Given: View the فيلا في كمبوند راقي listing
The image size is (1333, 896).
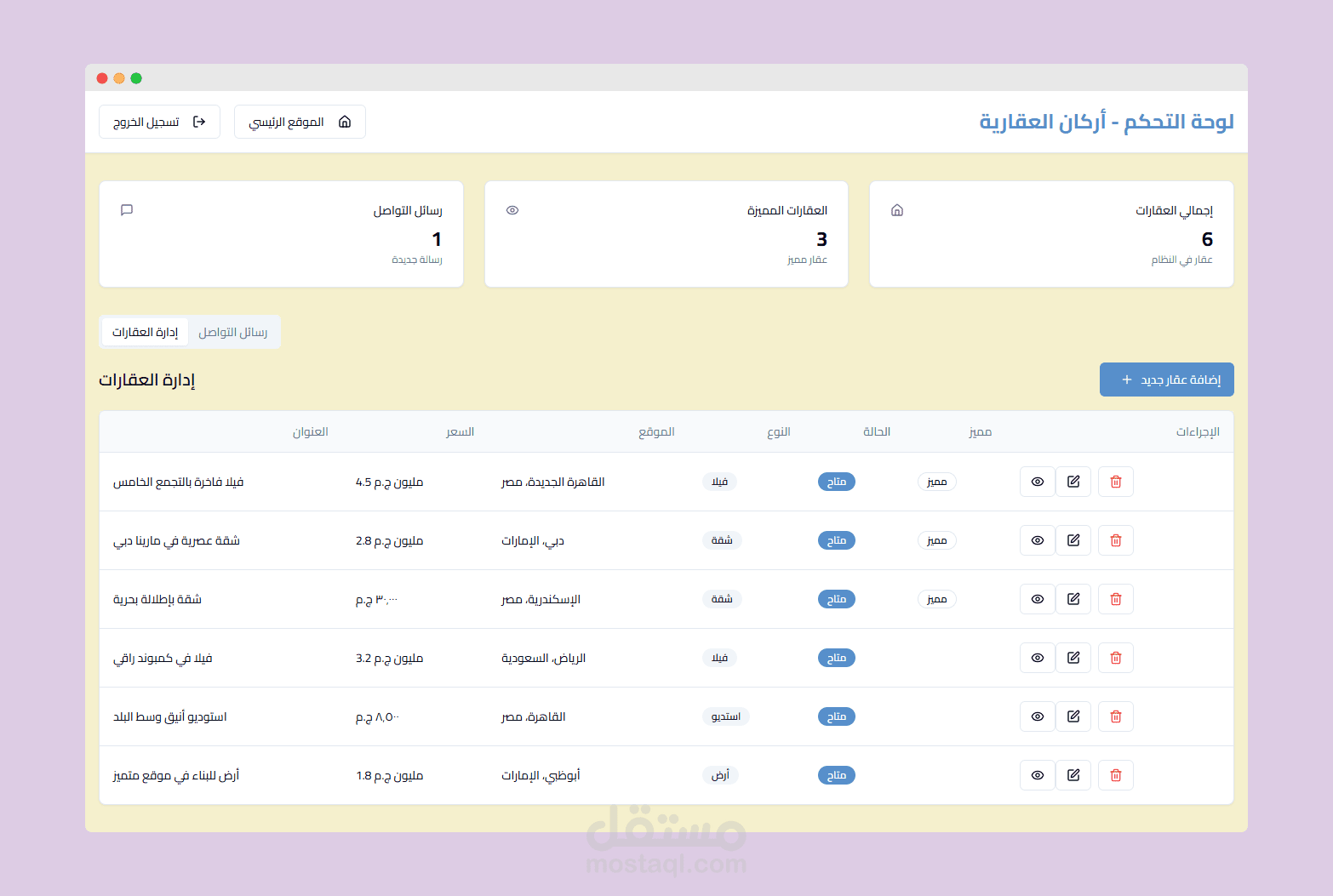Looking at the screenshot, I should coord(1038,658).
